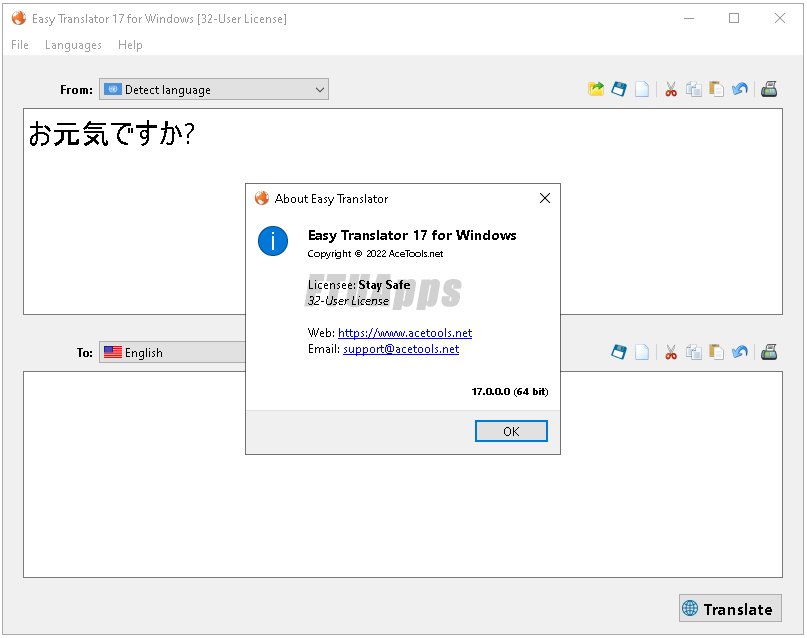Click into the Japanese source text box

click(403, 211)
